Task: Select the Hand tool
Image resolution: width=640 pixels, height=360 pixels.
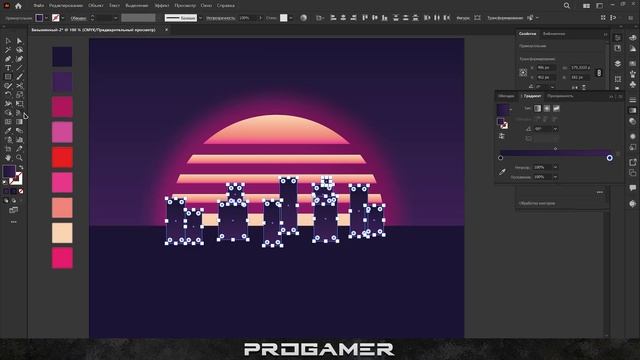Action: [8, 158]
